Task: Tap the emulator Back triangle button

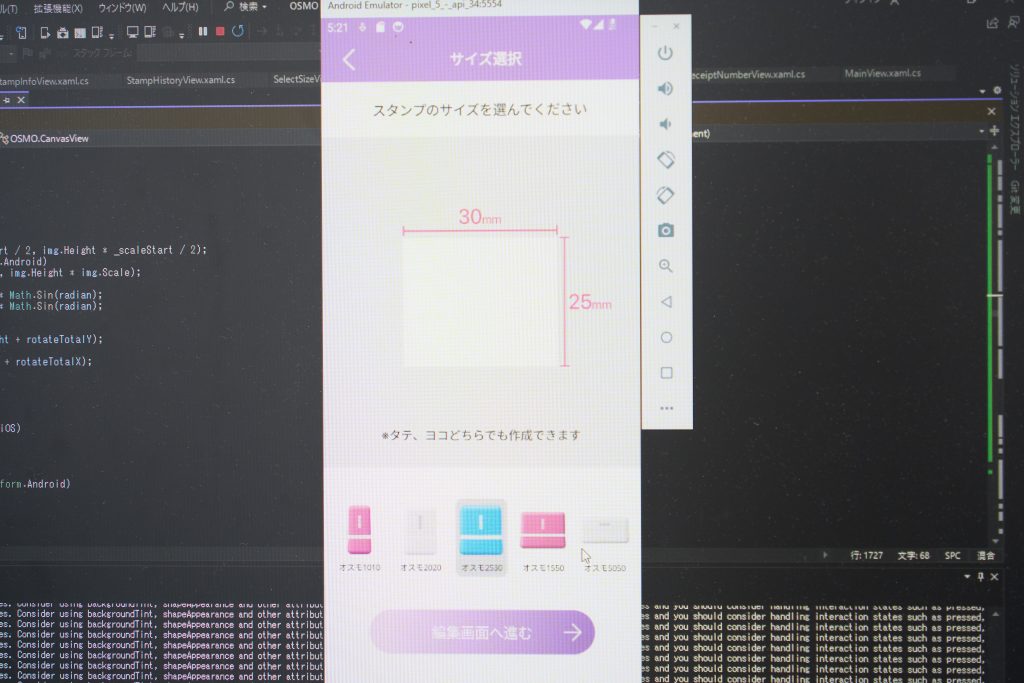Action: coord(665,302)
